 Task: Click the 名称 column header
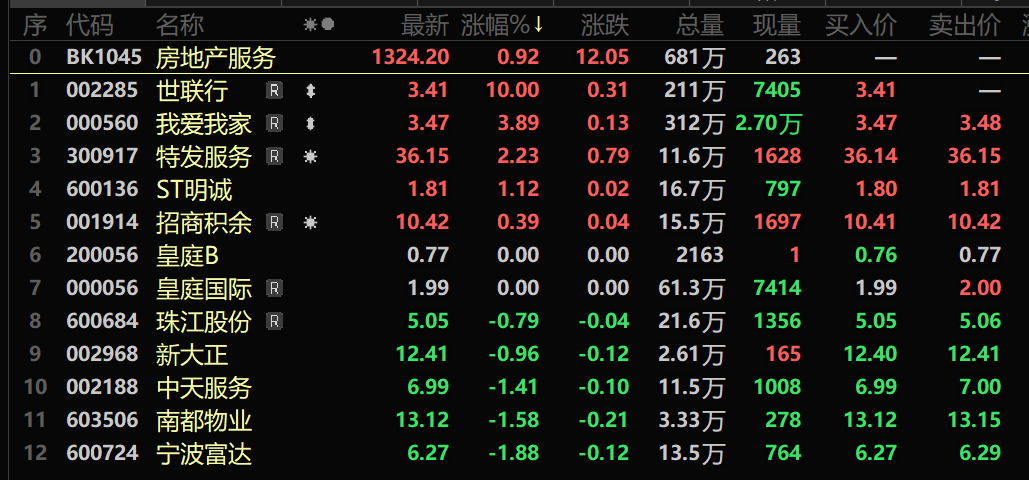tap(180, 25)
